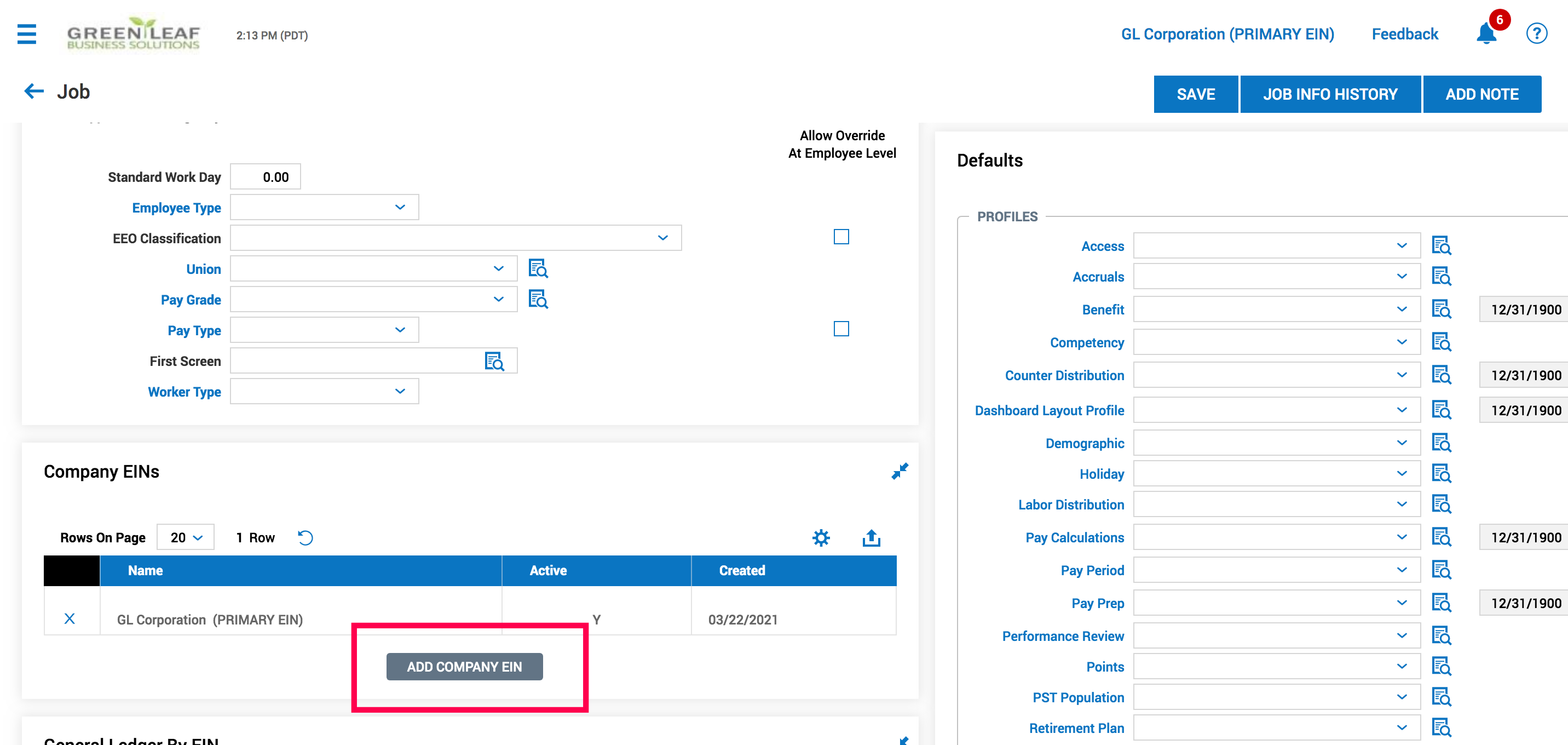Check EEO Classification override checkbox

pos(840,237)
